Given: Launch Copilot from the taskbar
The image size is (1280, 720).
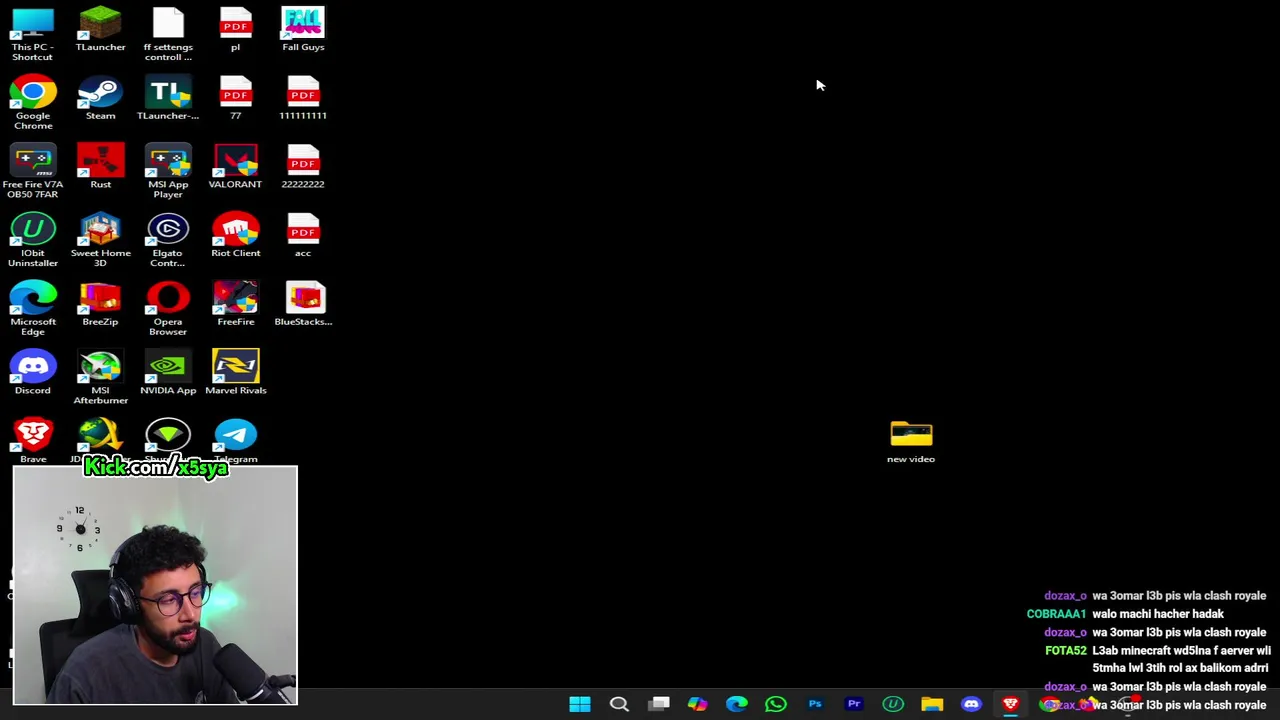Looking at the screenshot, I should click(x=698, y=704).
